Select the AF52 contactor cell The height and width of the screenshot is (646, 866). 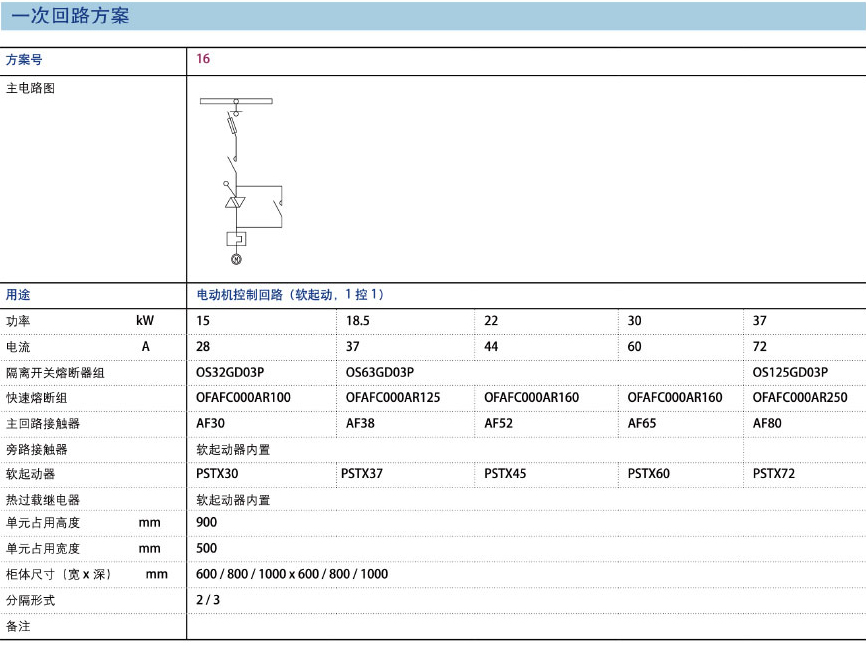(x=498, y=423)
